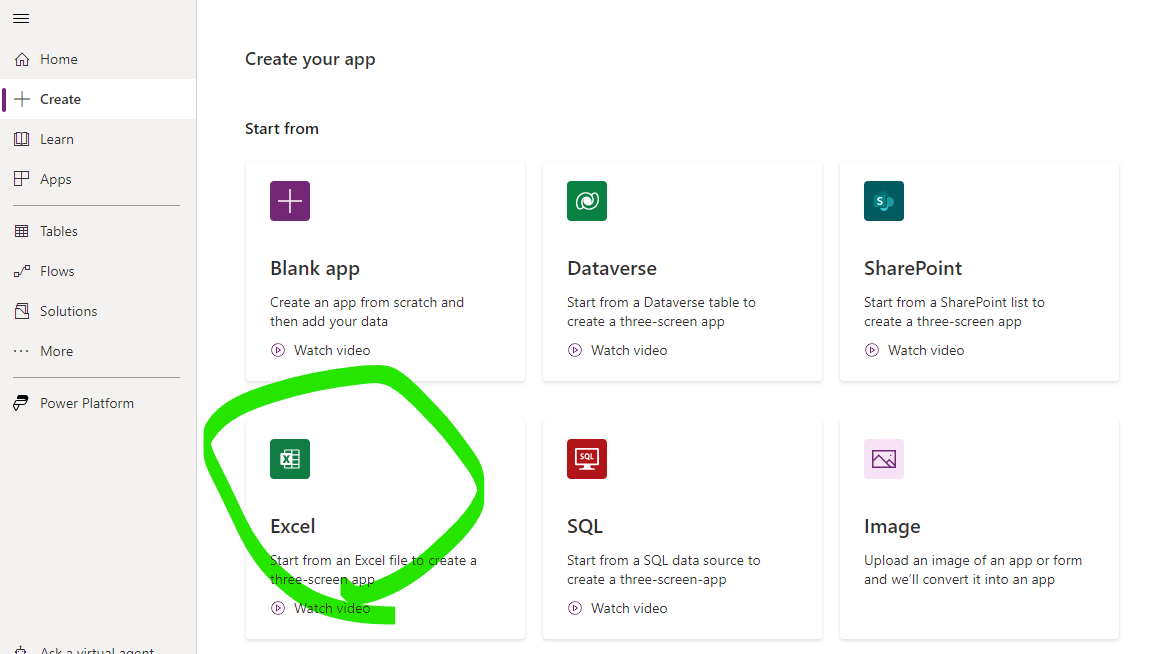The width and height of the screenshot is (1174, 654).
Task: Click the Flows connector icon
Action: click(22, 271)
